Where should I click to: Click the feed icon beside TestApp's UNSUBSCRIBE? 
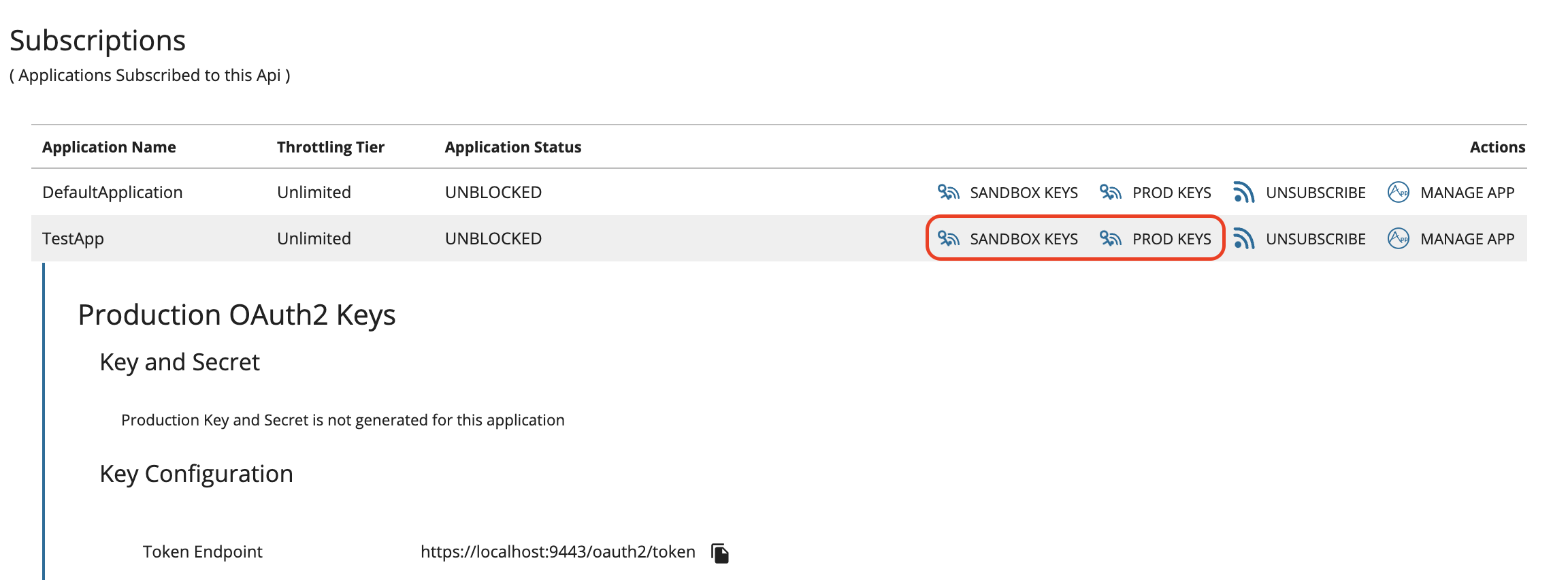click(x=1243, y=239)
